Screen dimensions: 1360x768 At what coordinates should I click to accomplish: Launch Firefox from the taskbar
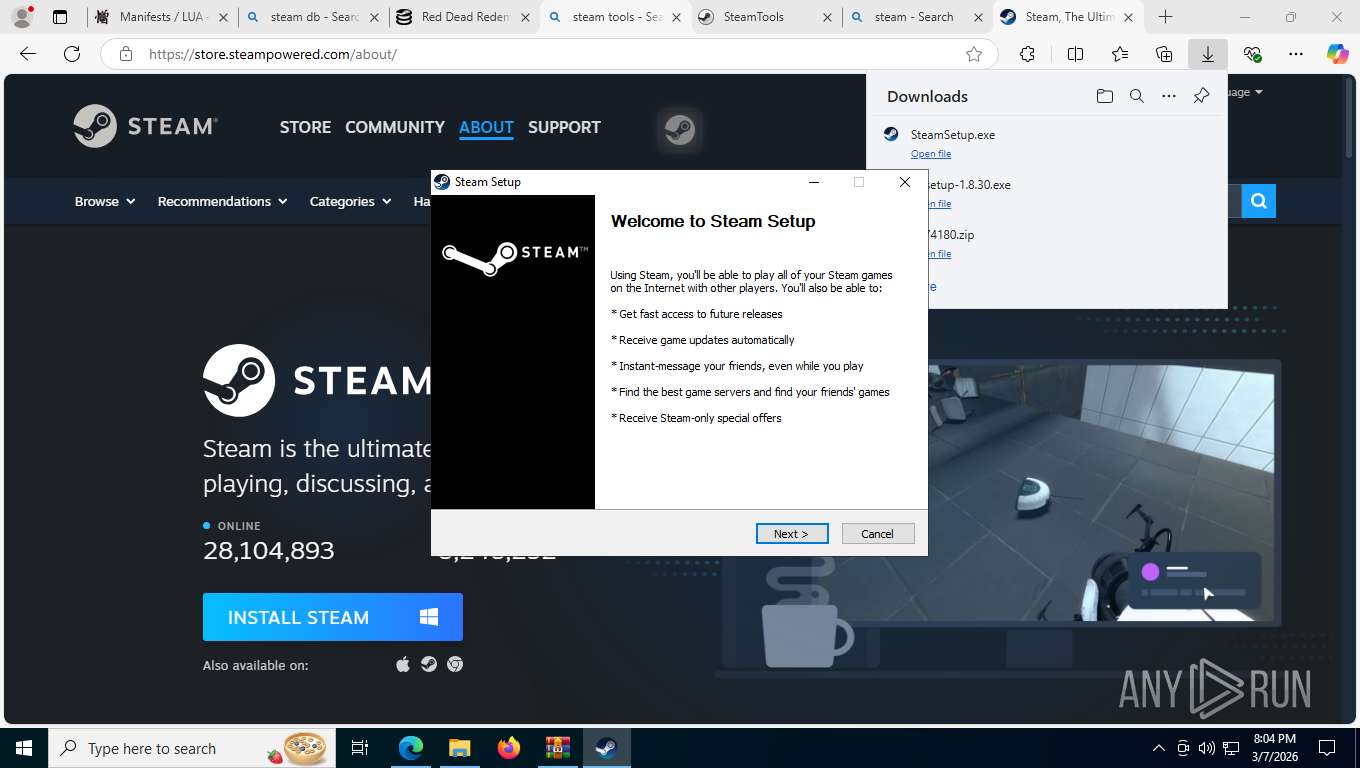point(508,748)
